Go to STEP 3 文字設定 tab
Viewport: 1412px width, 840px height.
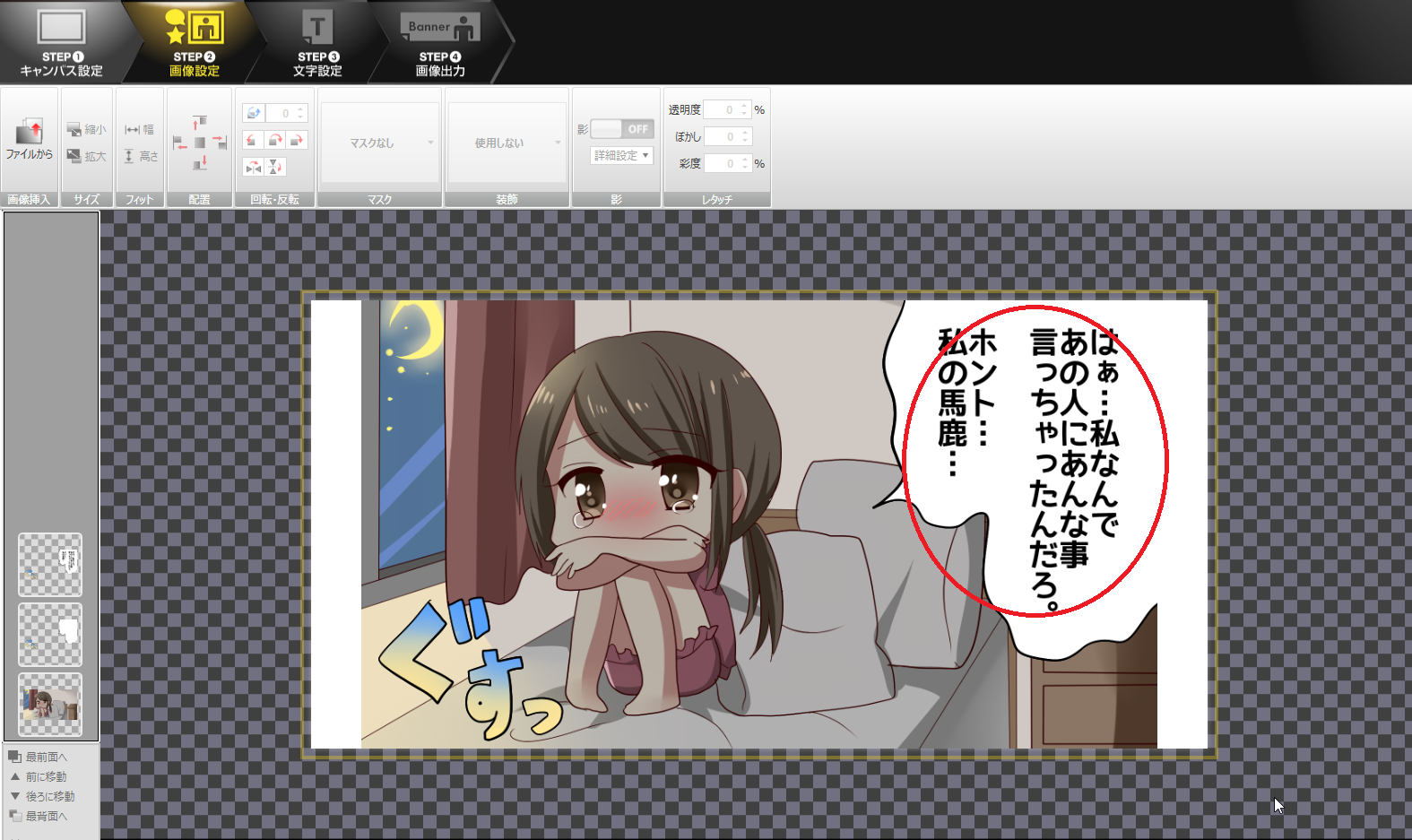(317, 42)
